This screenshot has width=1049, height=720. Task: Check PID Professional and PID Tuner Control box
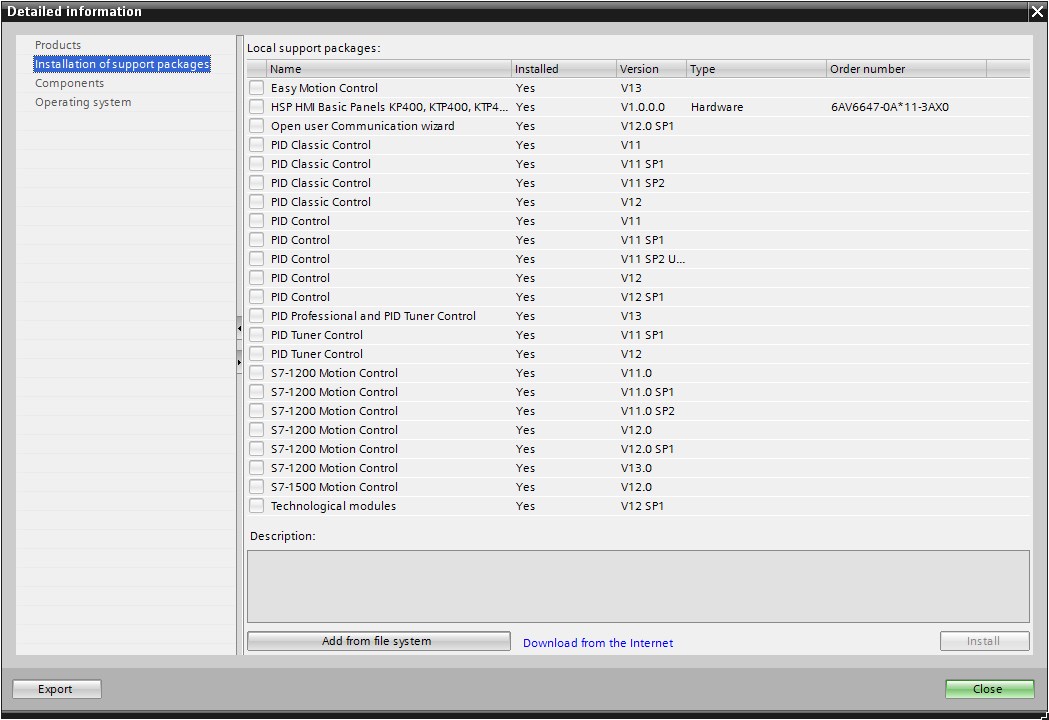click(256, 316)
